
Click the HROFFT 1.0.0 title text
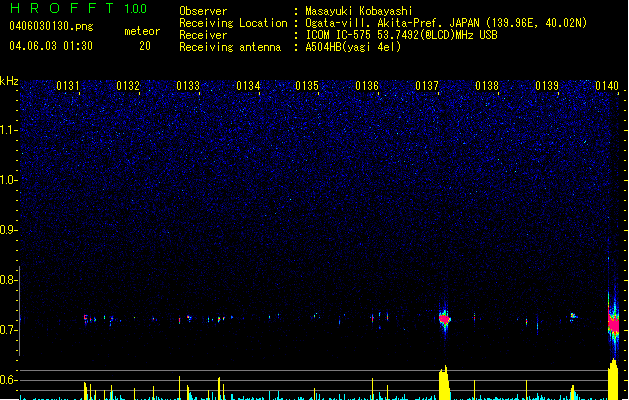click(78, 8)
